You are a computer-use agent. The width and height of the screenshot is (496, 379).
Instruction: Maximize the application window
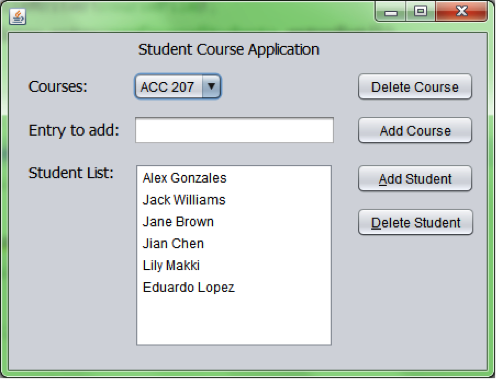[x=420, y=12]
